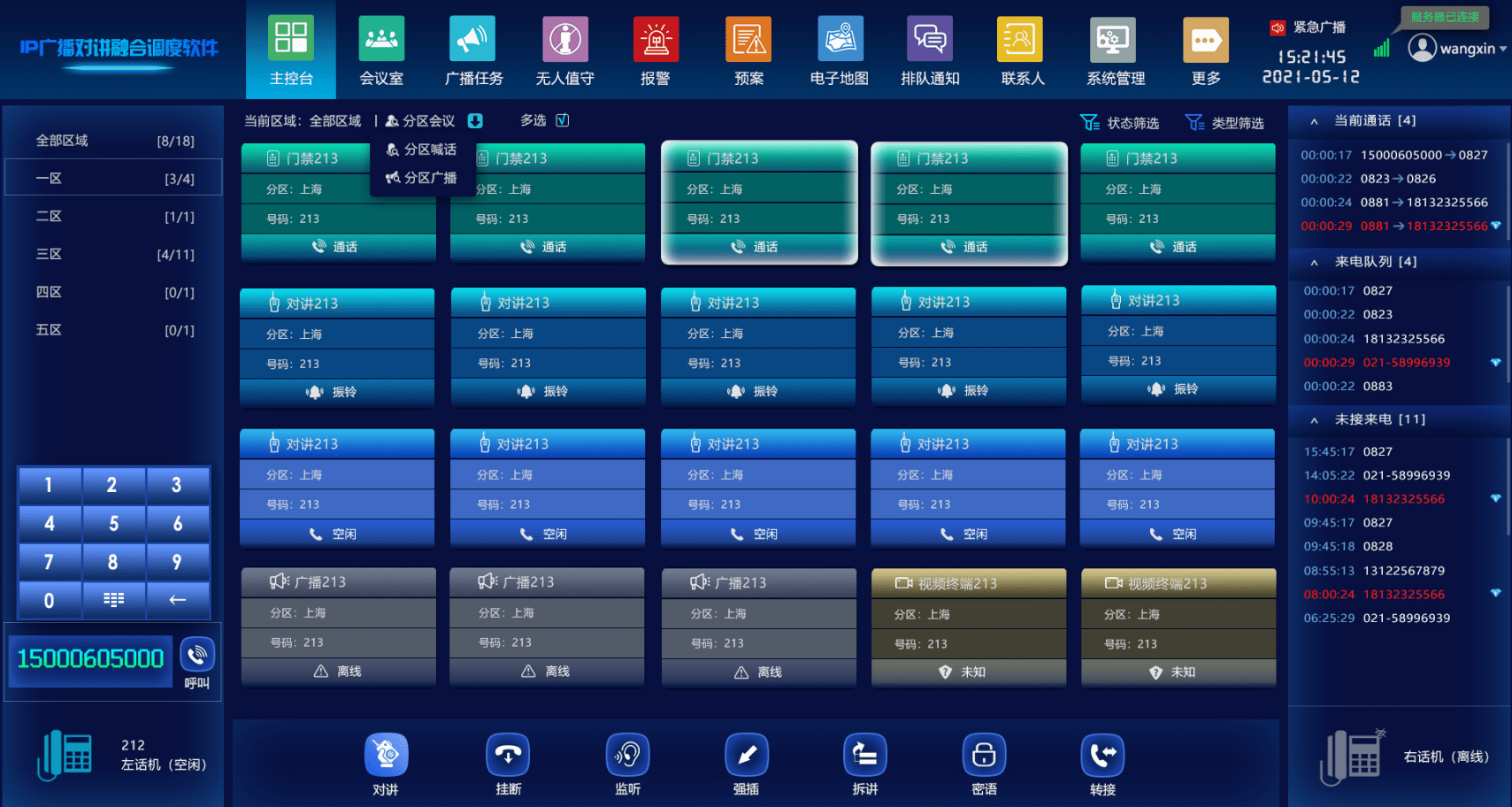Click the 紧急广播 emergency broadcast button
The width and height of the screenshot is (1512, 807).
click(1309, 27)
